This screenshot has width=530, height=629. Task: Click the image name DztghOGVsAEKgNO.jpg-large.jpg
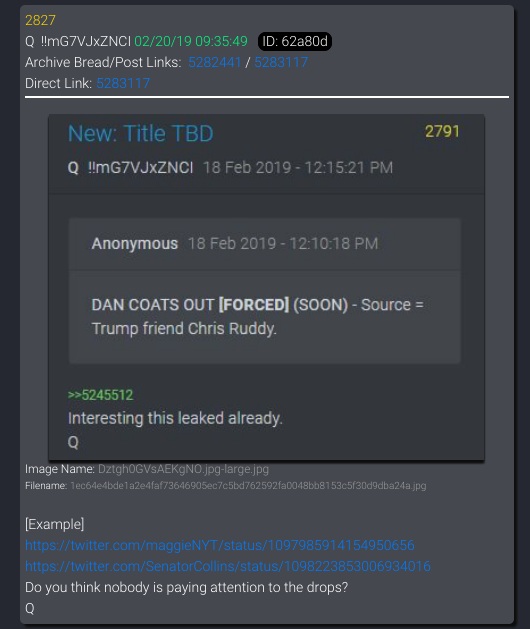[x=183, y=469]
